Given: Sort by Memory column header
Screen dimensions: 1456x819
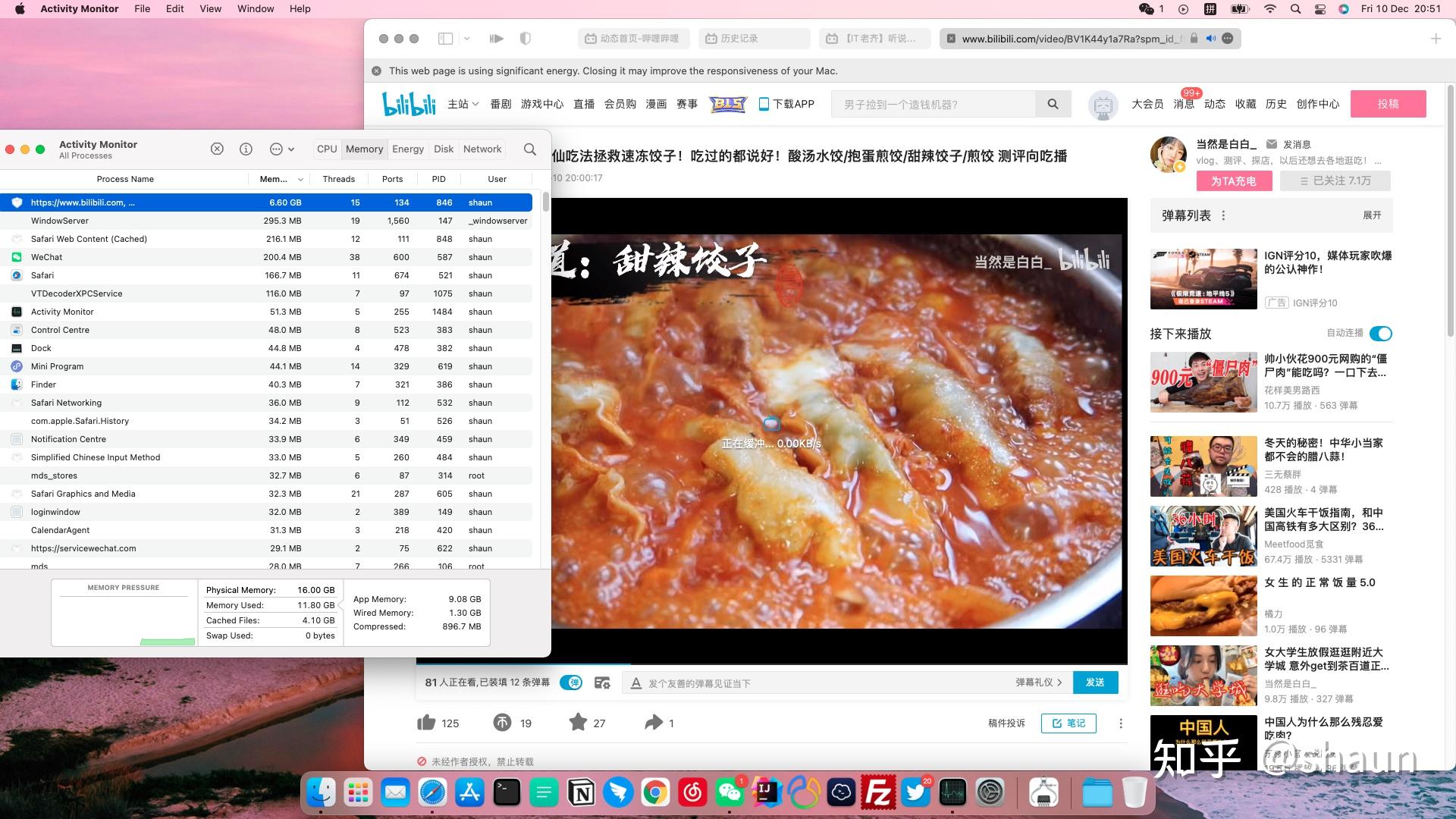Looking at the screenshot, I should tap(278, 179).
